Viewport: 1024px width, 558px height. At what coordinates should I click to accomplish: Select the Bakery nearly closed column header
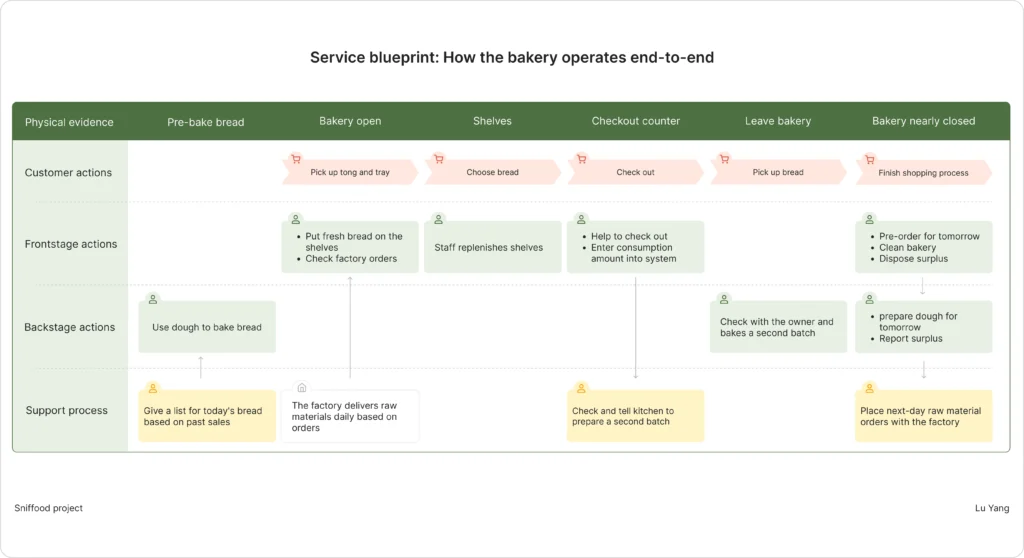tap(923, 121)
